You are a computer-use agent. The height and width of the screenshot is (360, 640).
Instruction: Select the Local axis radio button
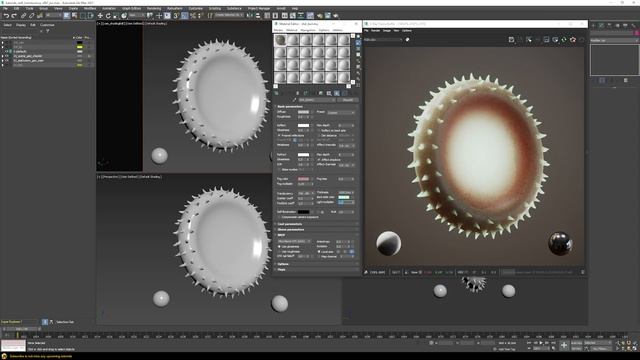point(319,252)
